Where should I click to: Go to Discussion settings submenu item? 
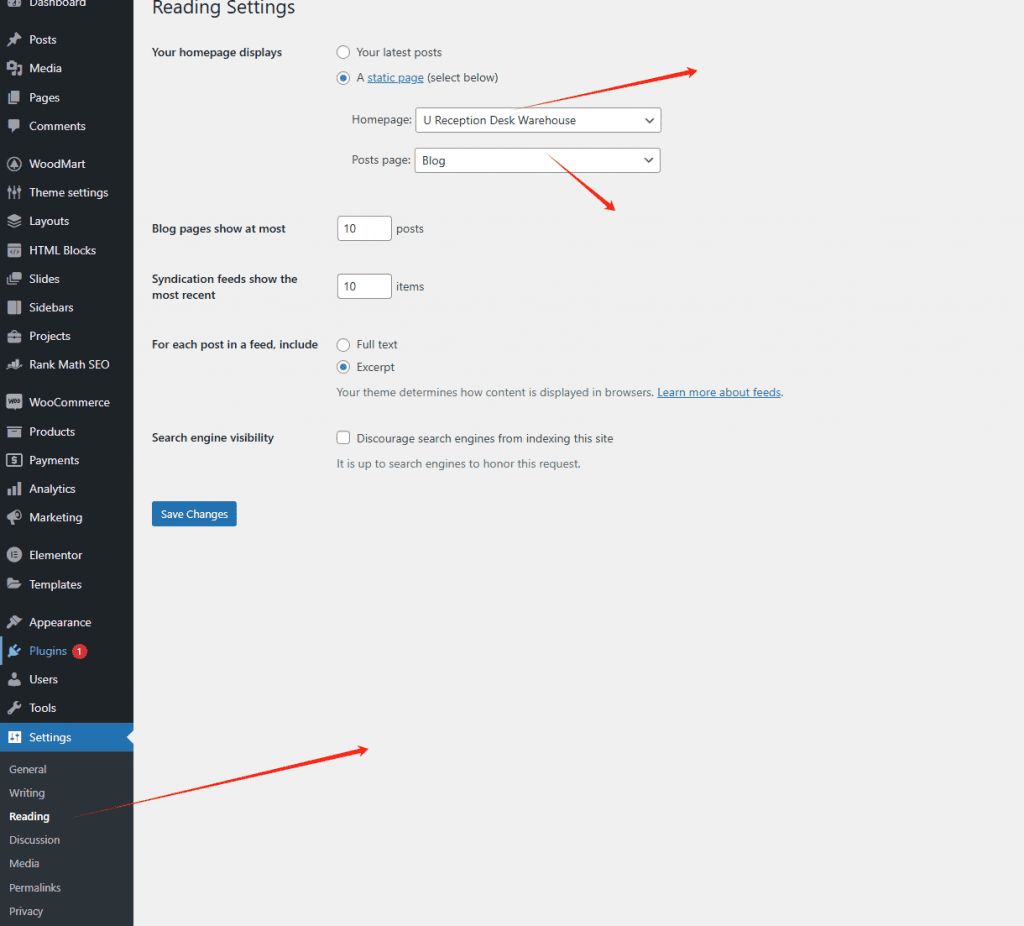coord(35,840)
